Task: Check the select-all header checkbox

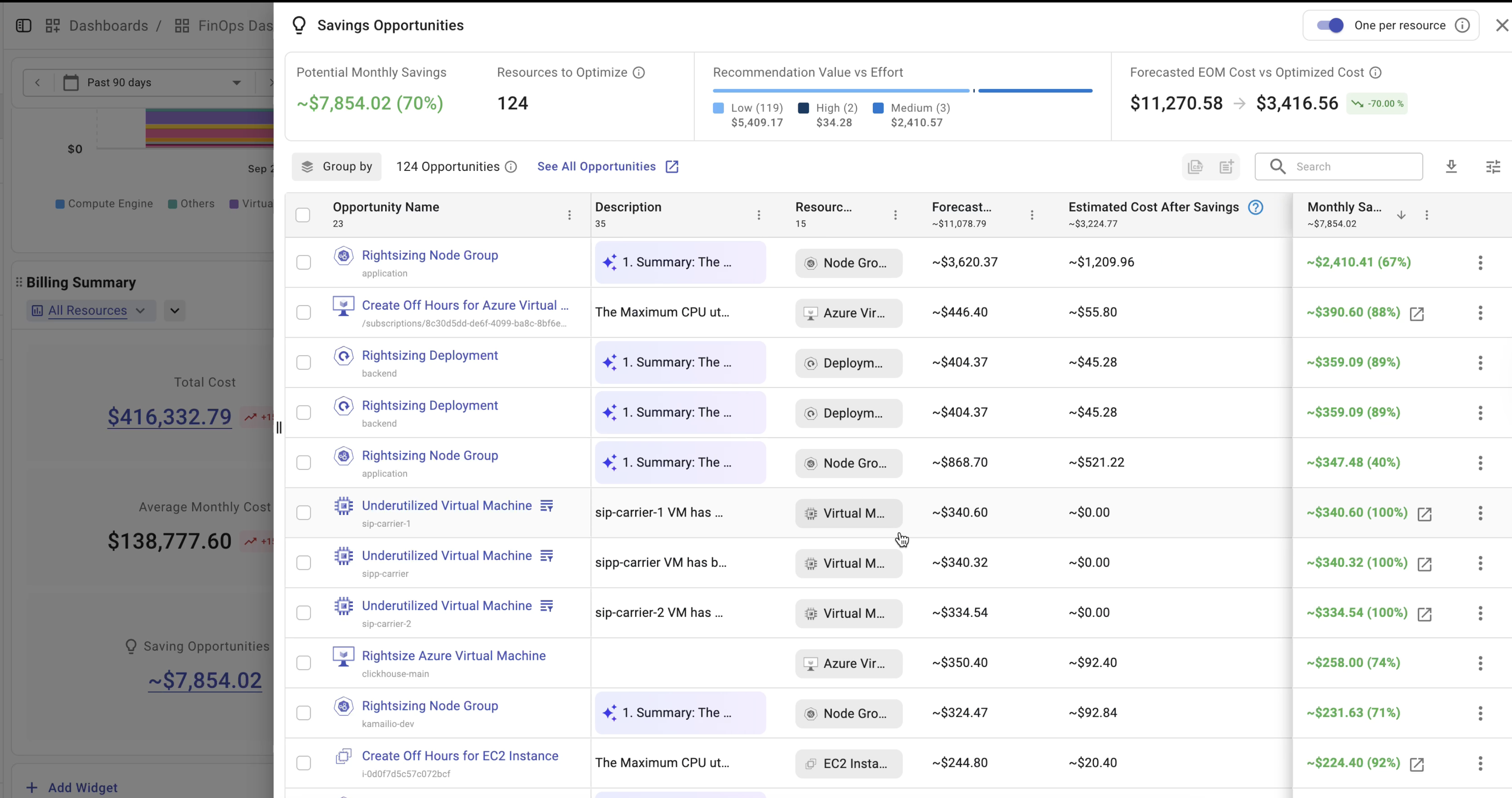Action: 303,215
